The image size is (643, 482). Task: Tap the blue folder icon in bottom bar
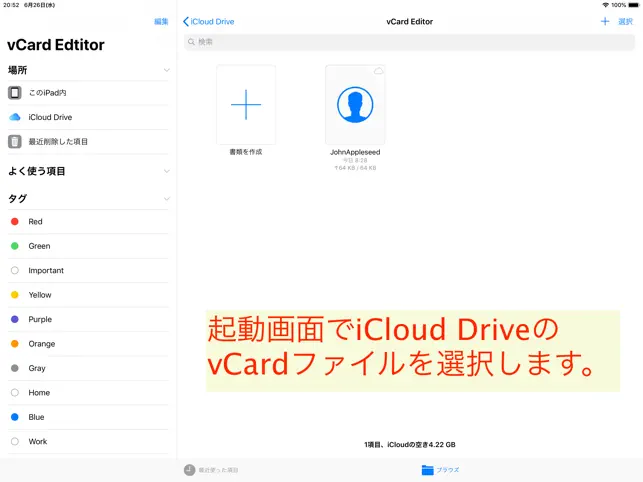click(427, 470)
